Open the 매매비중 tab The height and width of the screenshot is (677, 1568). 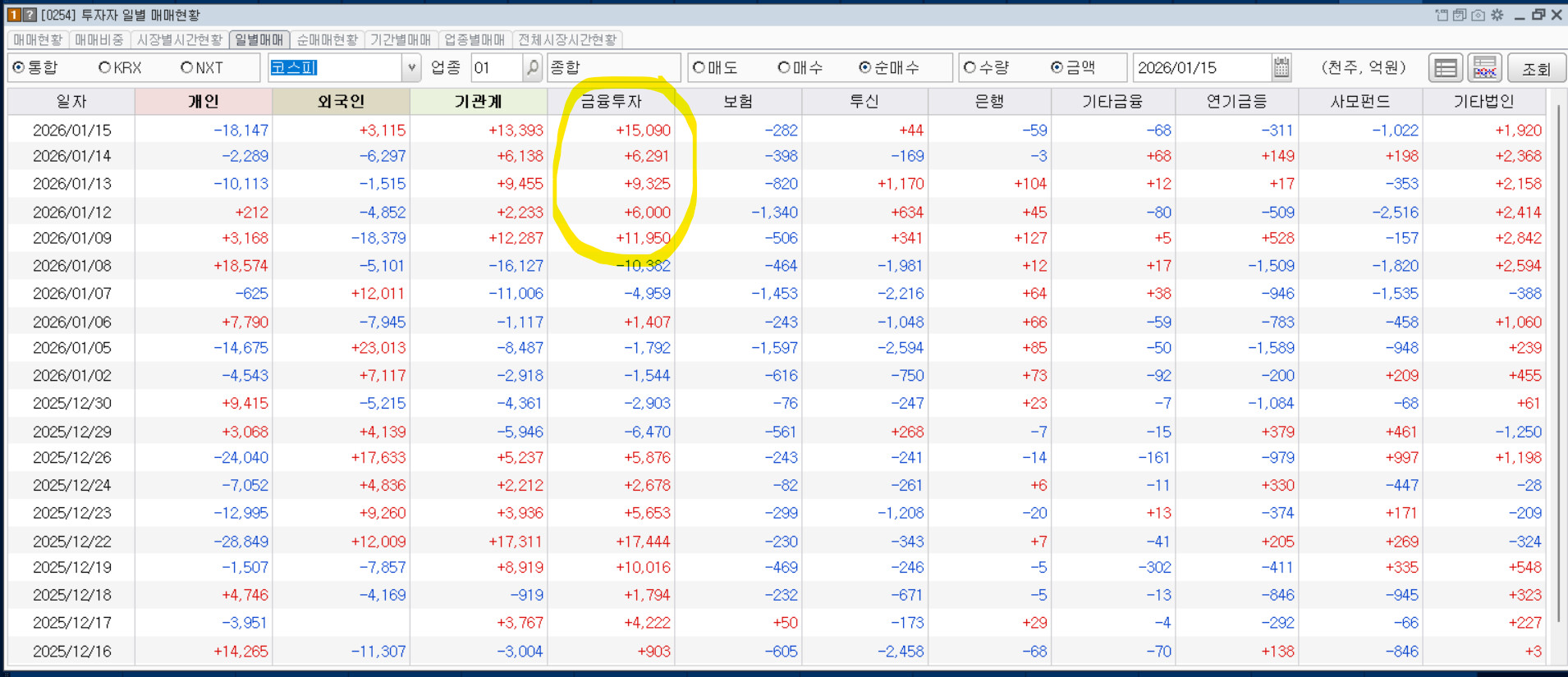click(x=99, y=39)
